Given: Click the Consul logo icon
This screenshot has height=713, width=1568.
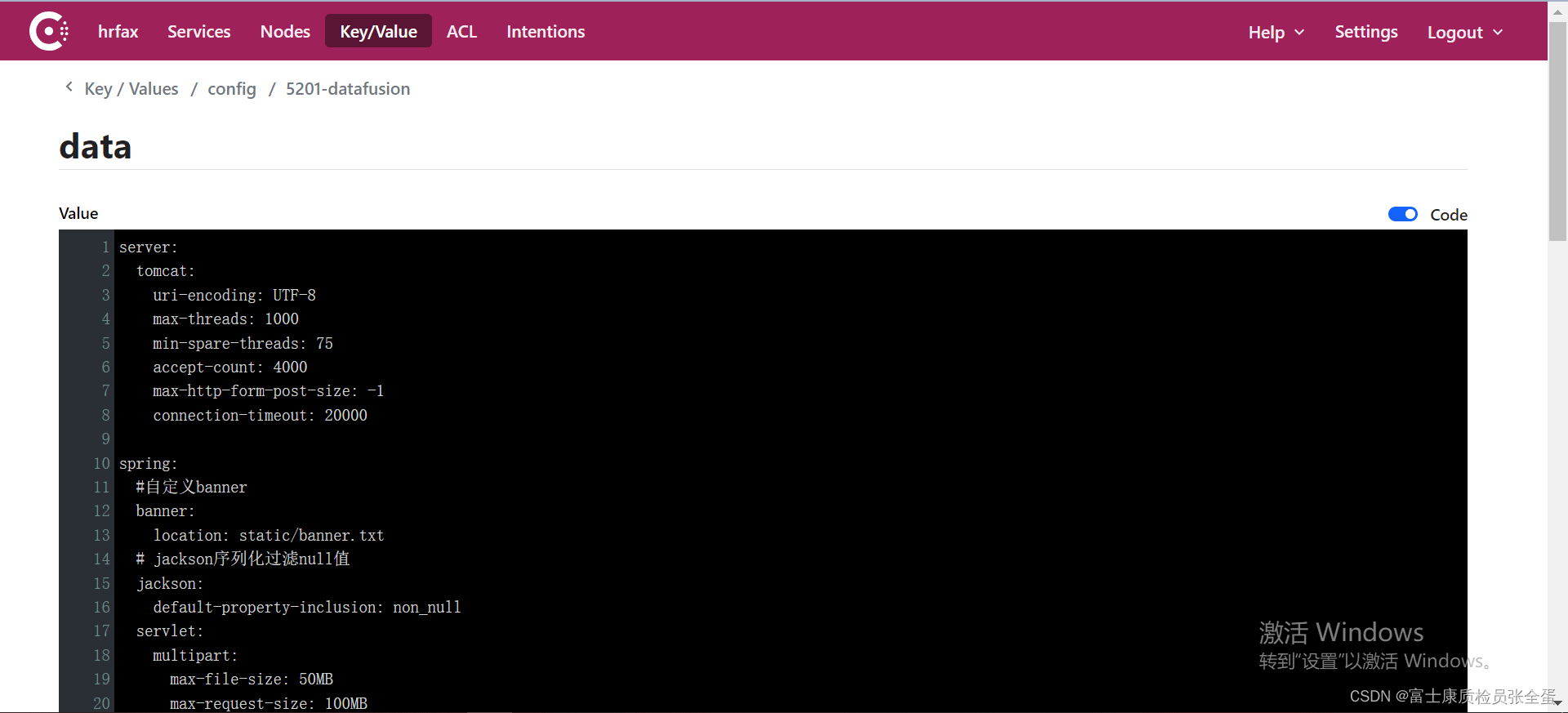Looking at the screenshot, I should [49, 32].
